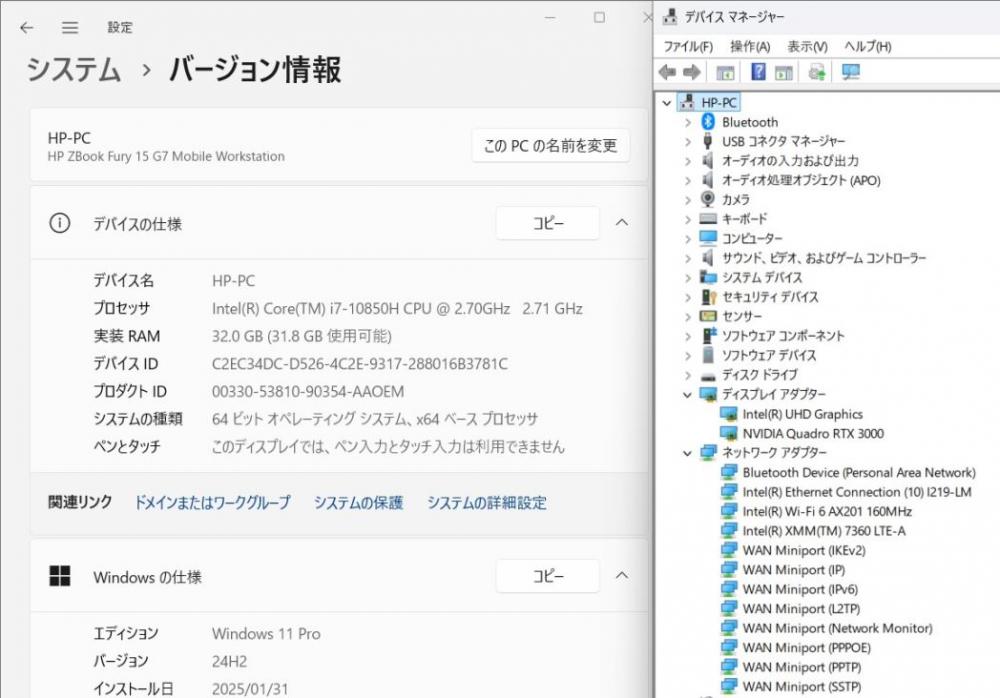
Task: Click the ソフトウェア コンポーネント icon
Action: pyautogui.click(x=708, y=336)
